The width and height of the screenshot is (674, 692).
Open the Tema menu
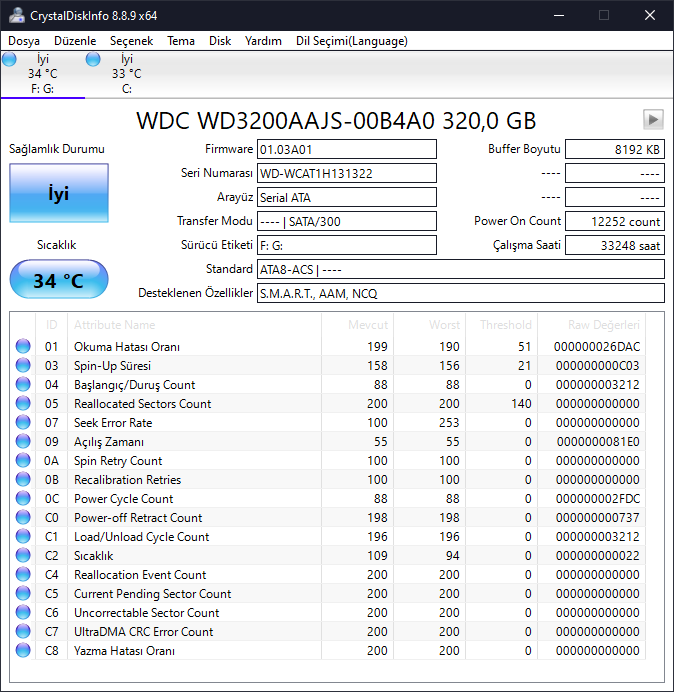[181, 41]
